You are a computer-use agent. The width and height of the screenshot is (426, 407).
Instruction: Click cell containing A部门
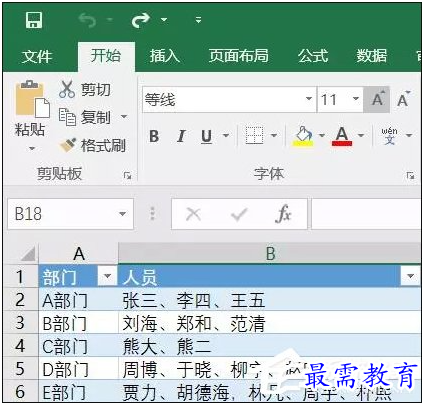pyautogui.click(x=78, y=300)
